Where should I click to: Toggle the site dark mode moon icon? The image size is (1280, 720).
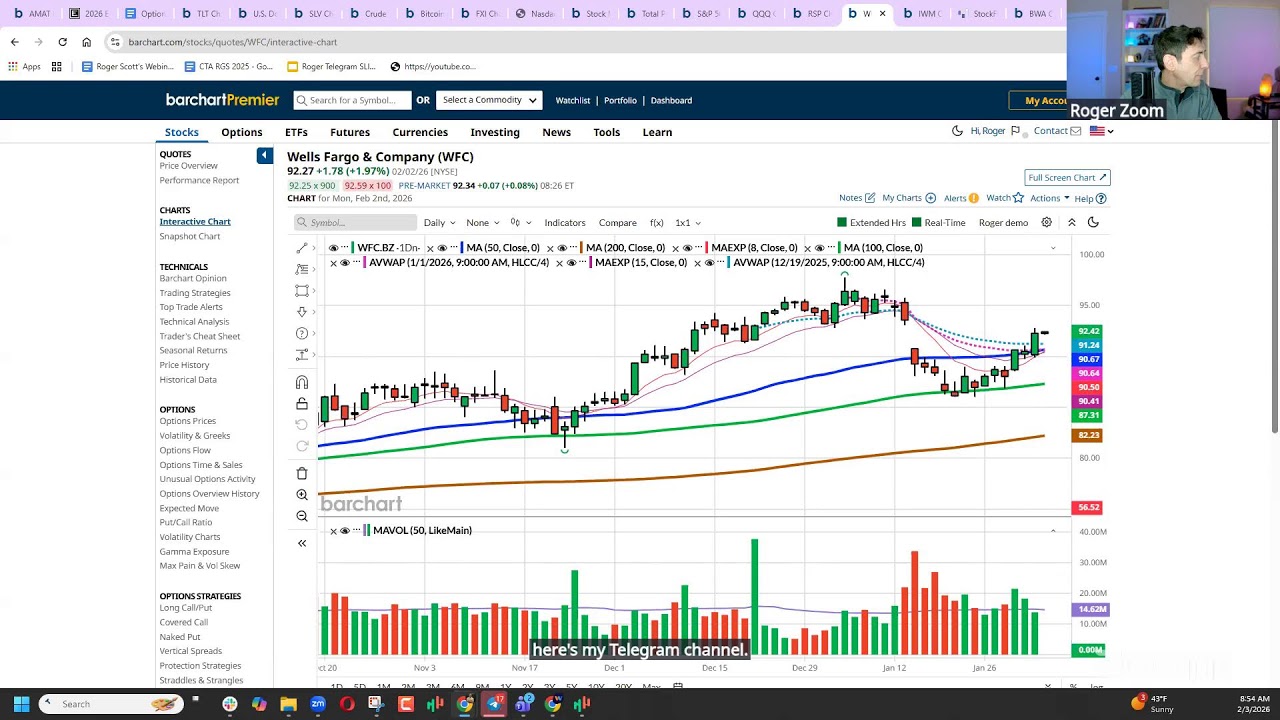point(957,131)
